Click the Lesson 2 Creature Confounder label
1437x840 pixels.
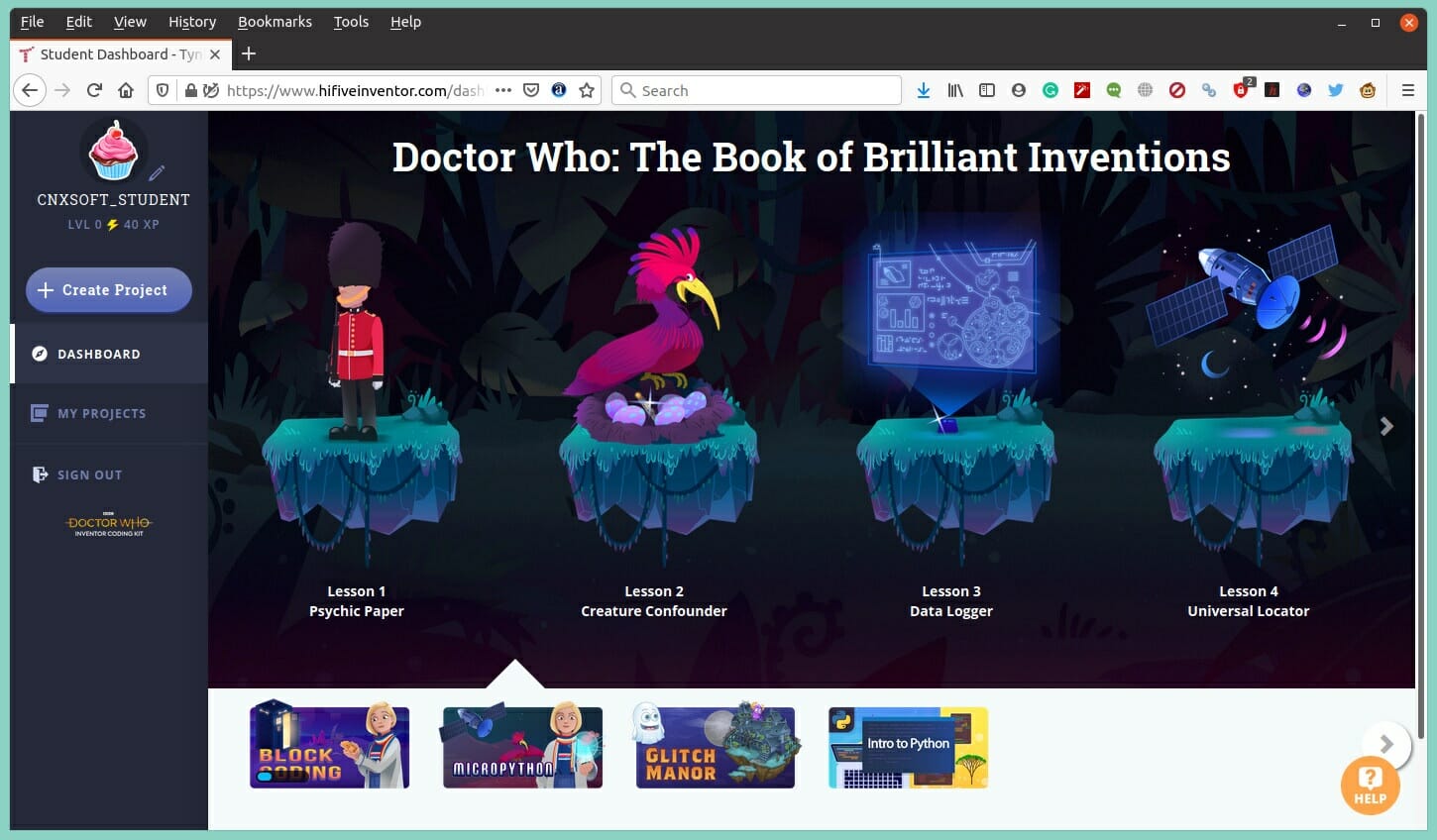654,601
